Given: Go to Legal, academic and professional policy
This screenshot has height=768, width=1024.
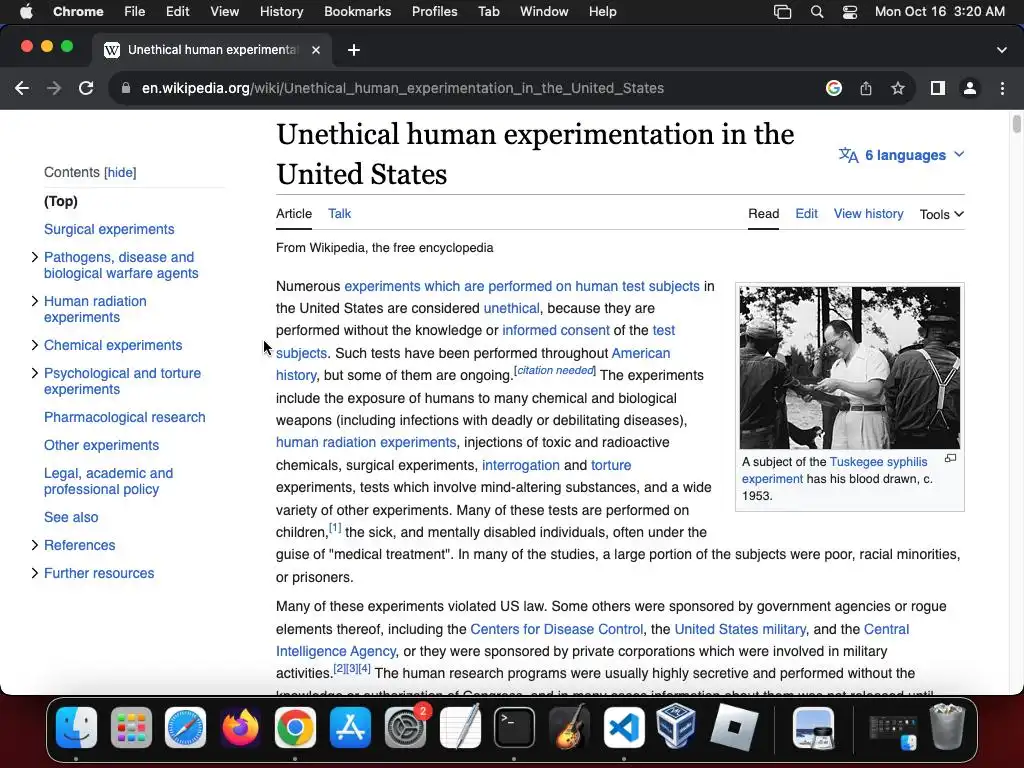Looking at the screenshot, I should click(108, 481).
